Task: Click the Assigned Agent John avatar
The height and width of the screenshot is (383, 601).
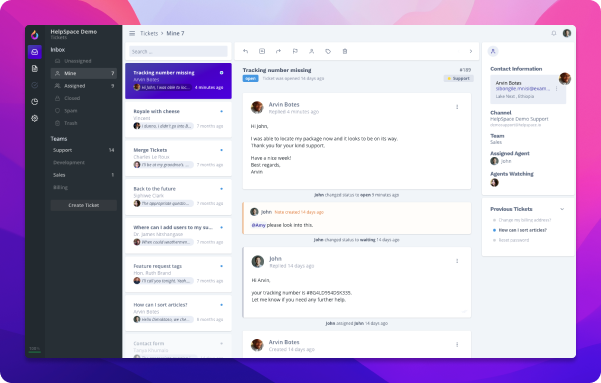Action: pyautogui.click(x=494, y=161)
